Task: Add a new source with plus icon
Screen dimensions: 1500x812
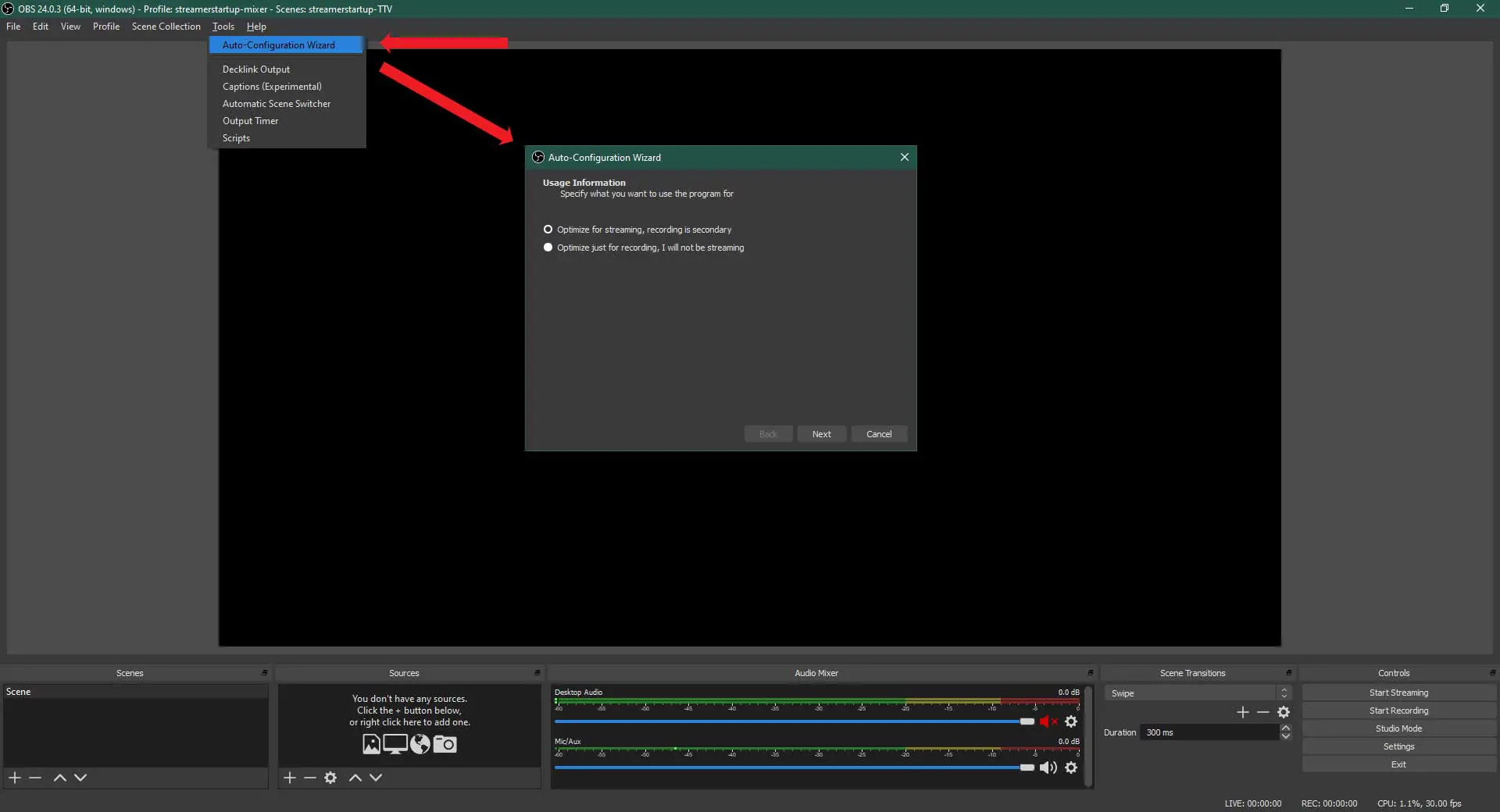Action: tap(289, 778)
